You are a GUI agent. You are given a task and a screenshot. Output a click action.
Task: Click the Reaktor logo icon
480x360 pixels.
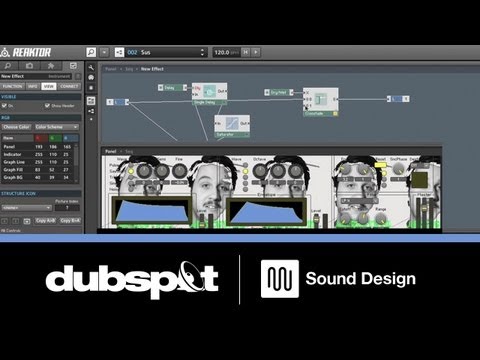(x=5, y=52)
